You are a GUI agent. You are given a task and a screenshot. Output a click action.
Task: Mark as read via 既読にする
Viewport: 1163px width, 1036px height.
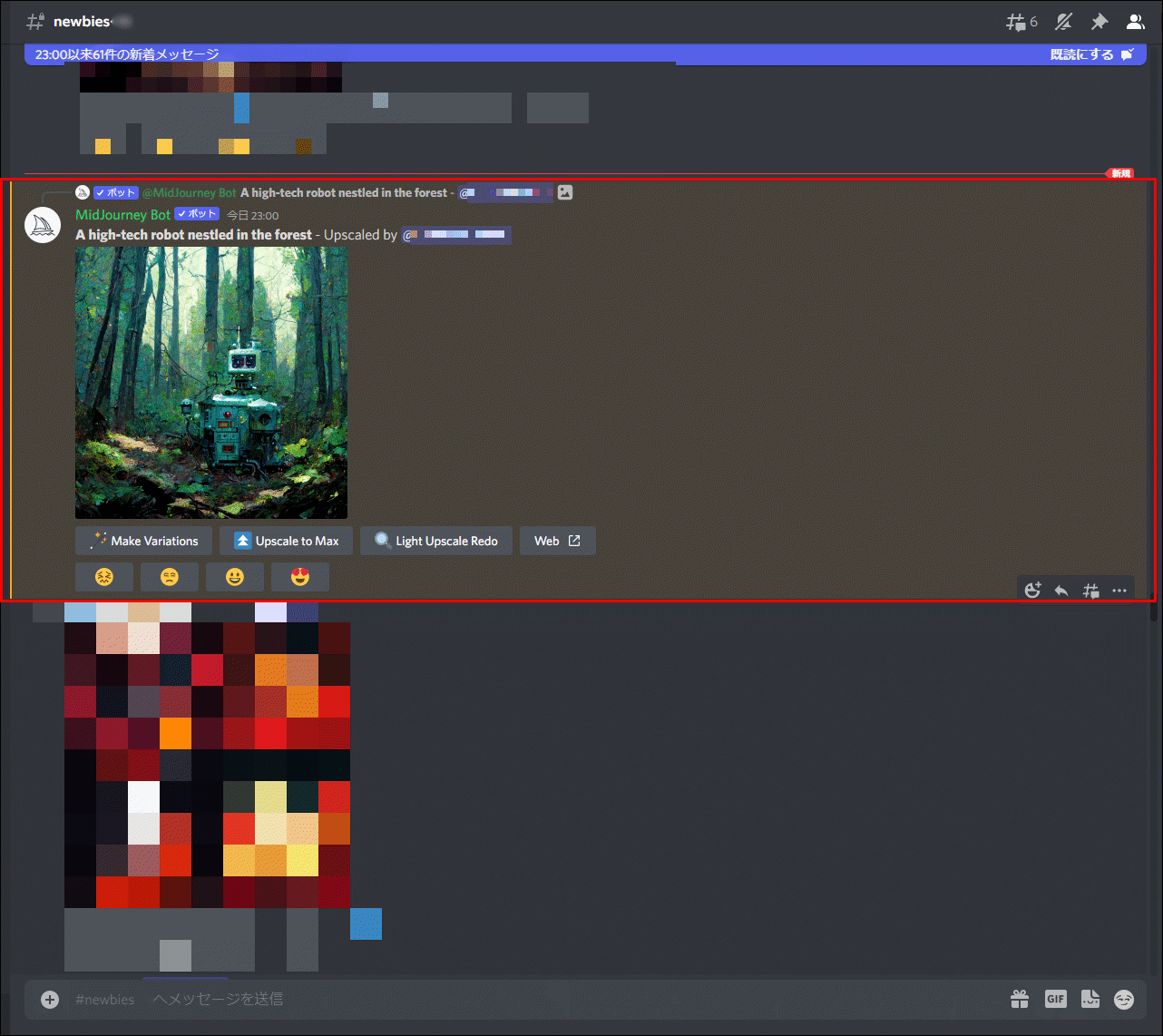[1091, 54]
